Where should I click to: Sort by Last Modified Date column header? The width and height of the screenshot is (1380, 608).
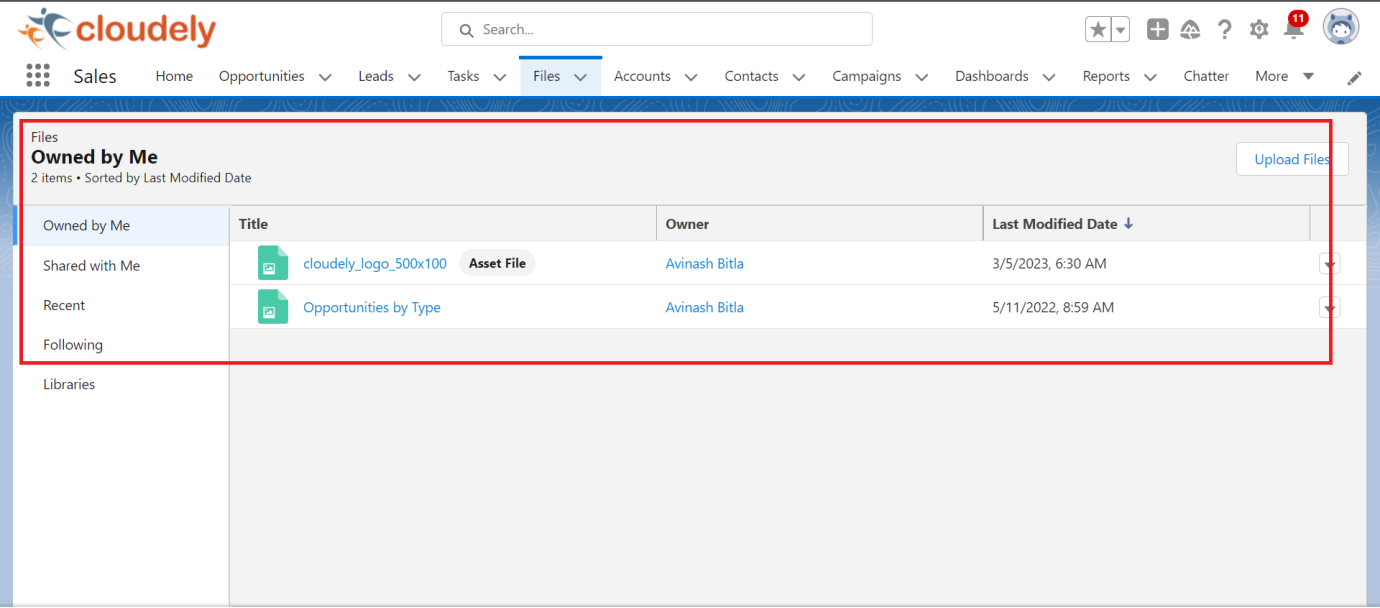pos(1054,224)
